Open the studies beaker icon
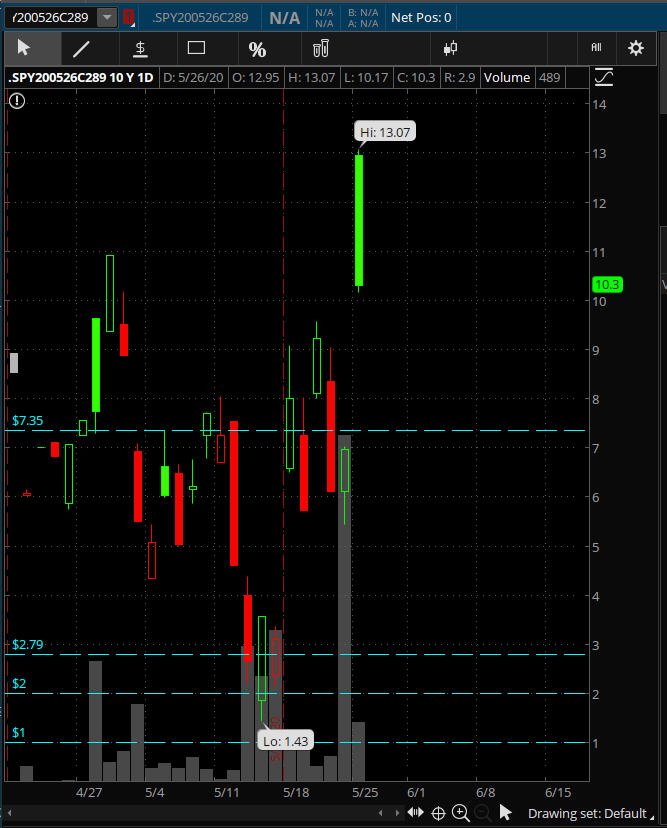The image size is (667, 828). 320,48
